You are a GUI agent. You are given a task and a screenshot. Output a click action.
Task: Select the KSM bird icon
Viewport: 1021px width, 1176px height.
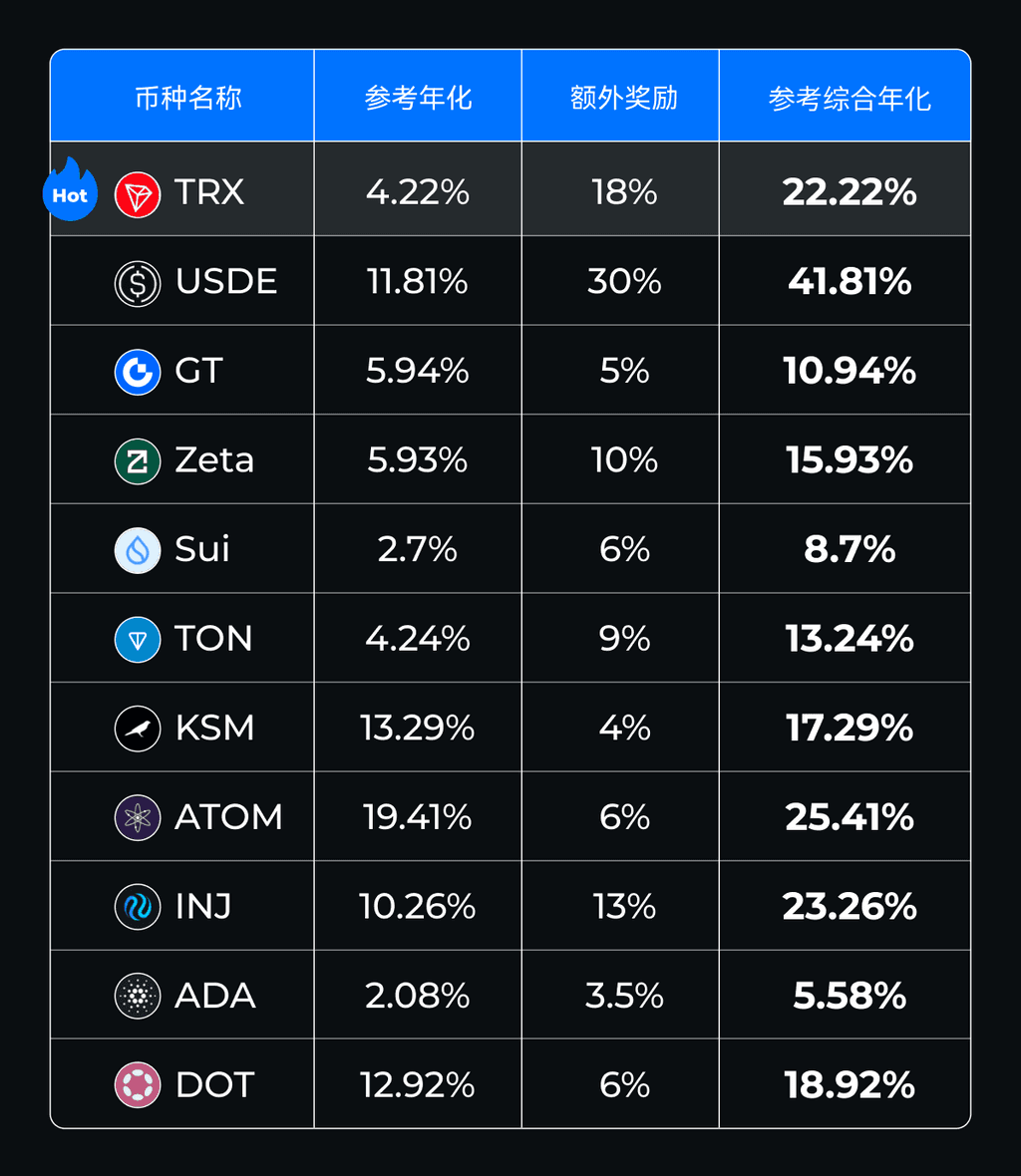[138, 729]
